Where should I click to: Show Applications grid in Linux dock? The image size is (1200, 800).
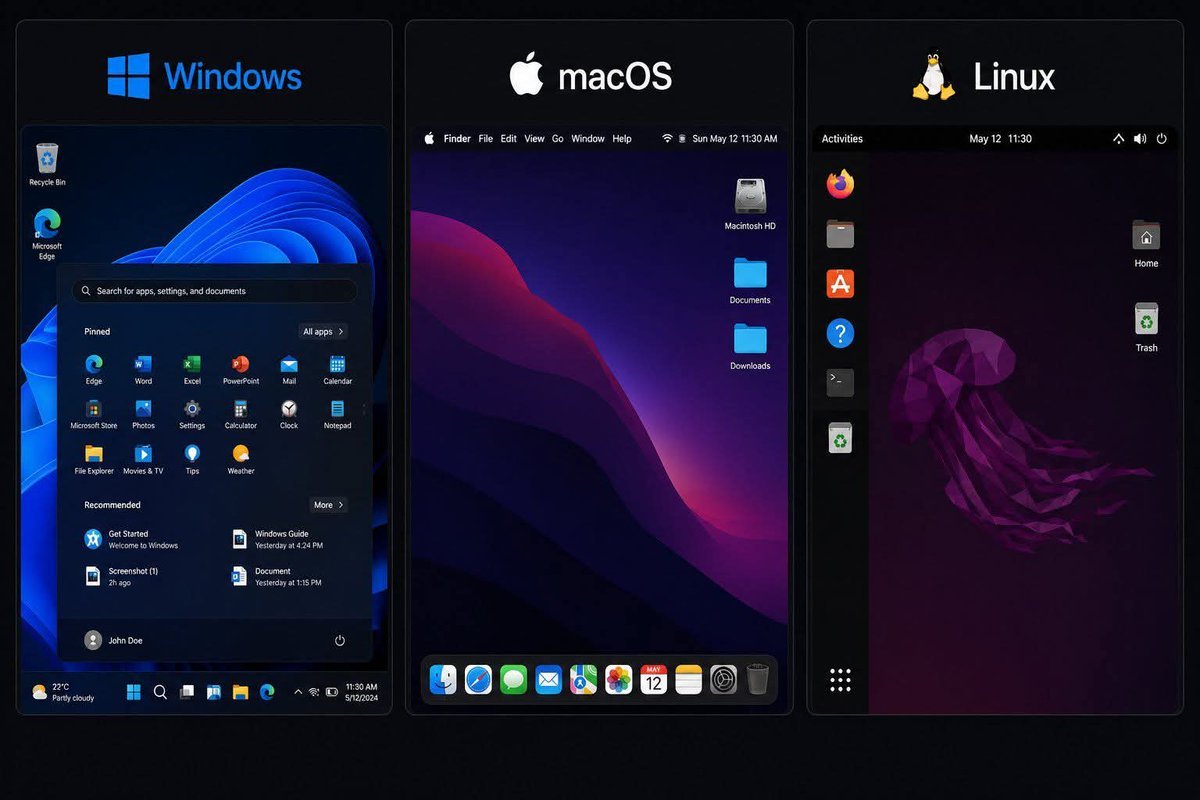pos(840,680)
